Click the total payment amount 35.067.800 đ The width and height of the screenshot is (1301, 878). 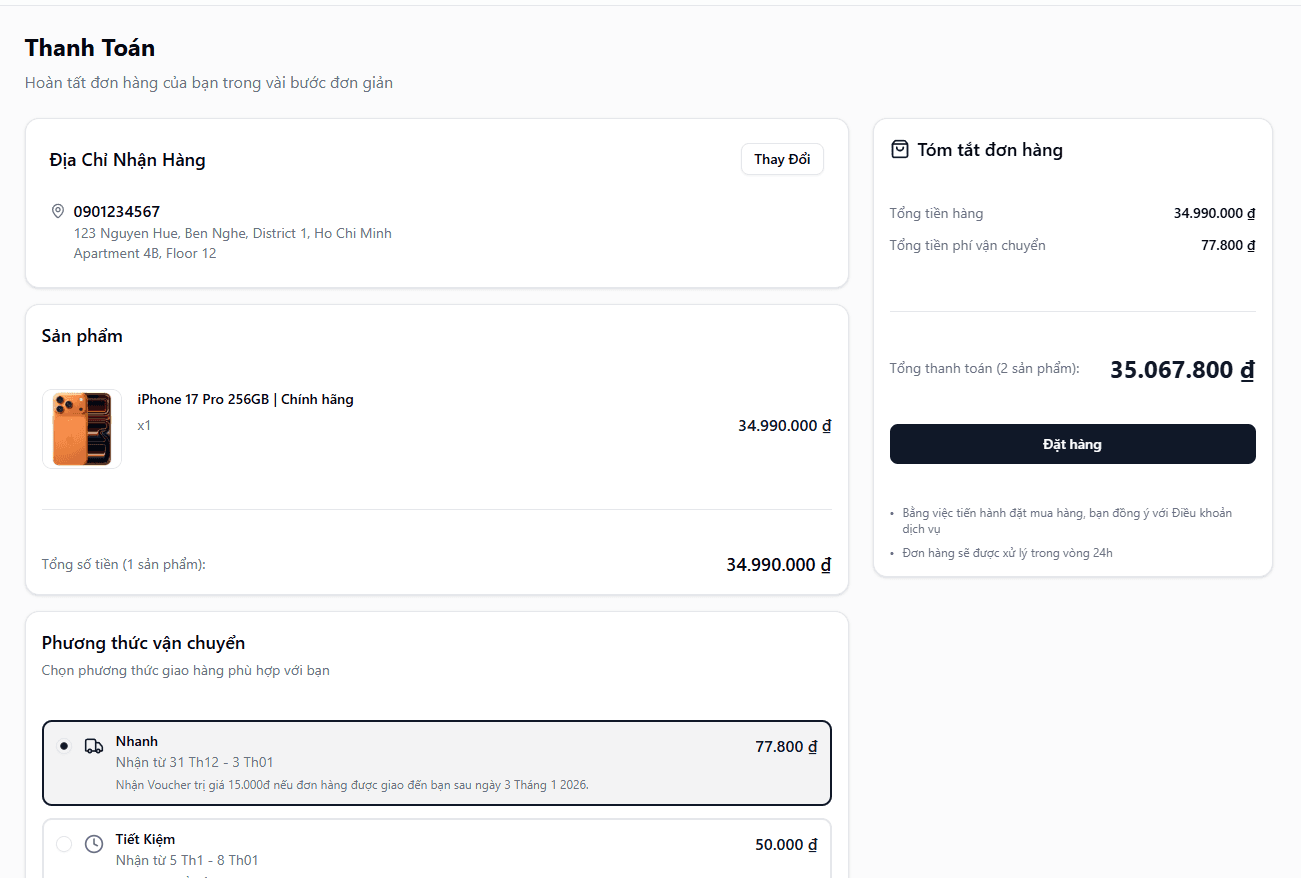pyautogui.click(x=1181, y=369)
